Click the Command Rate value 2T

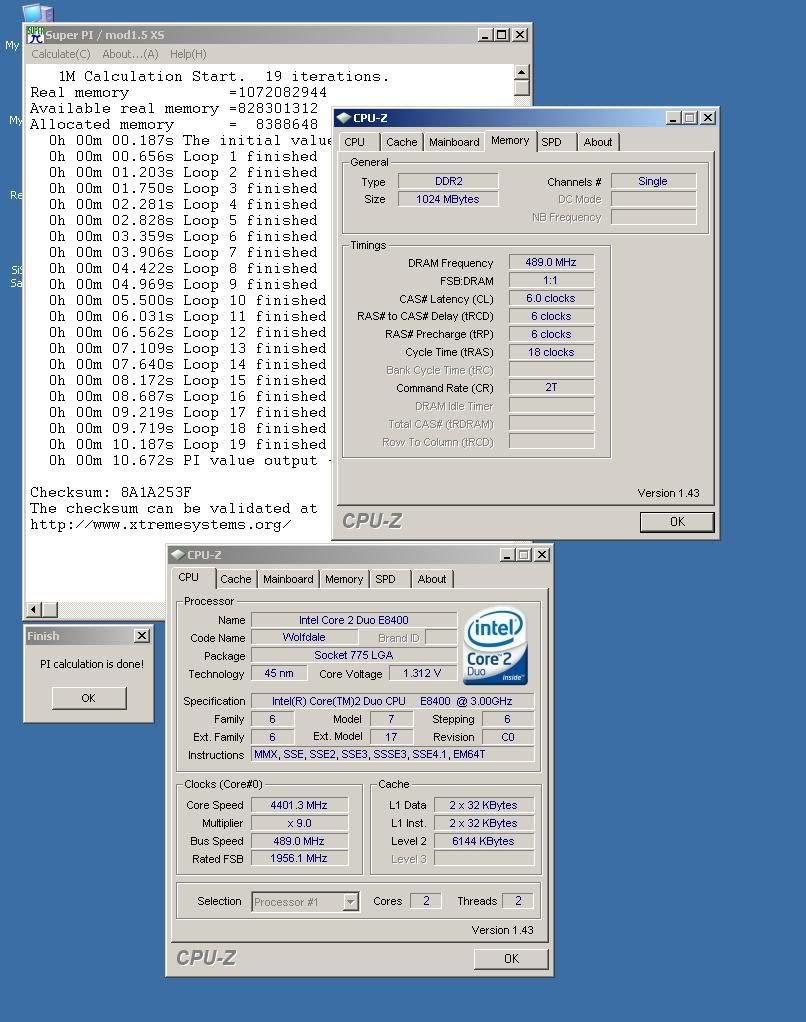[551, 387]
